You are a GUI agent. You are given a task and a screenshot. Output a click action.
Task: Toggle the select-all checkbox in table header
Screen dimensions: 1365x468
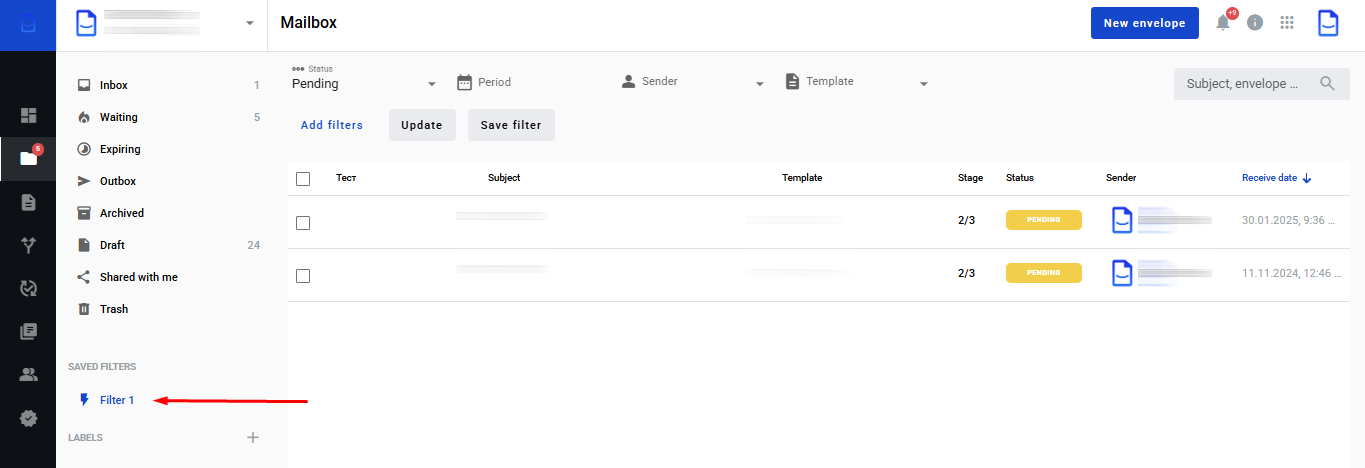pos(303,179)
